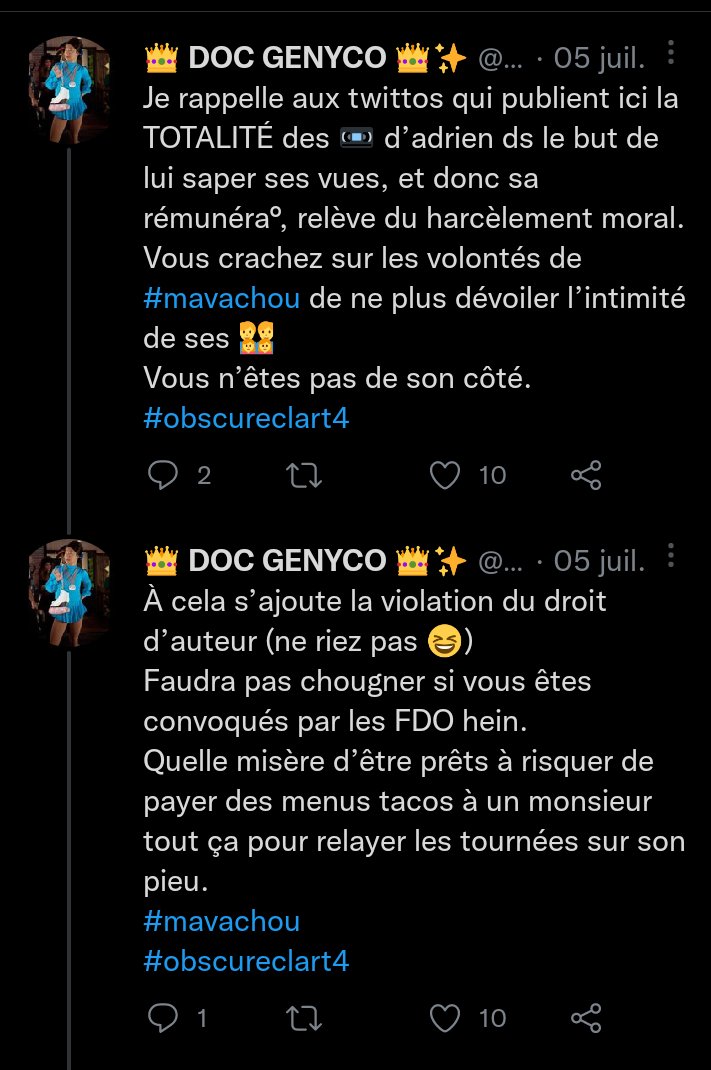Open the 05 juil. timestamp of second tweet
Viewport: 711px width, 1070px height.
[600, 562]
